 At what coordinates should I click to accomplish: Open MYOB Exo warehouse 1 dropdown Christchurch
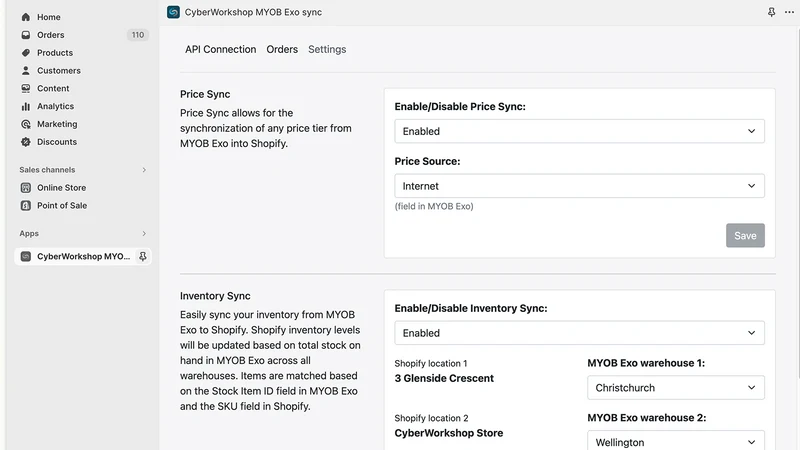(676, 388)
